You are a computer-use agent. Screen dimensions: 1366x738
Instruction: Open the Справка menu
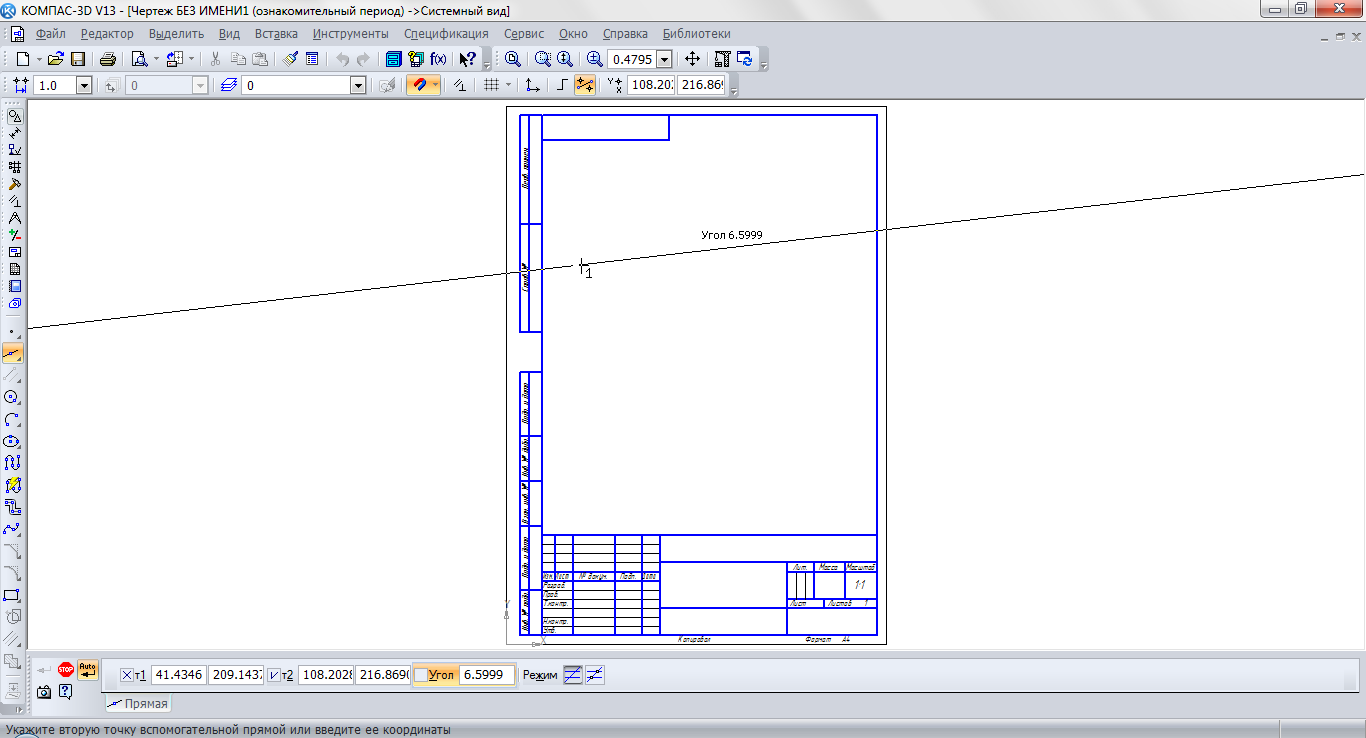(x=625, y=34)
